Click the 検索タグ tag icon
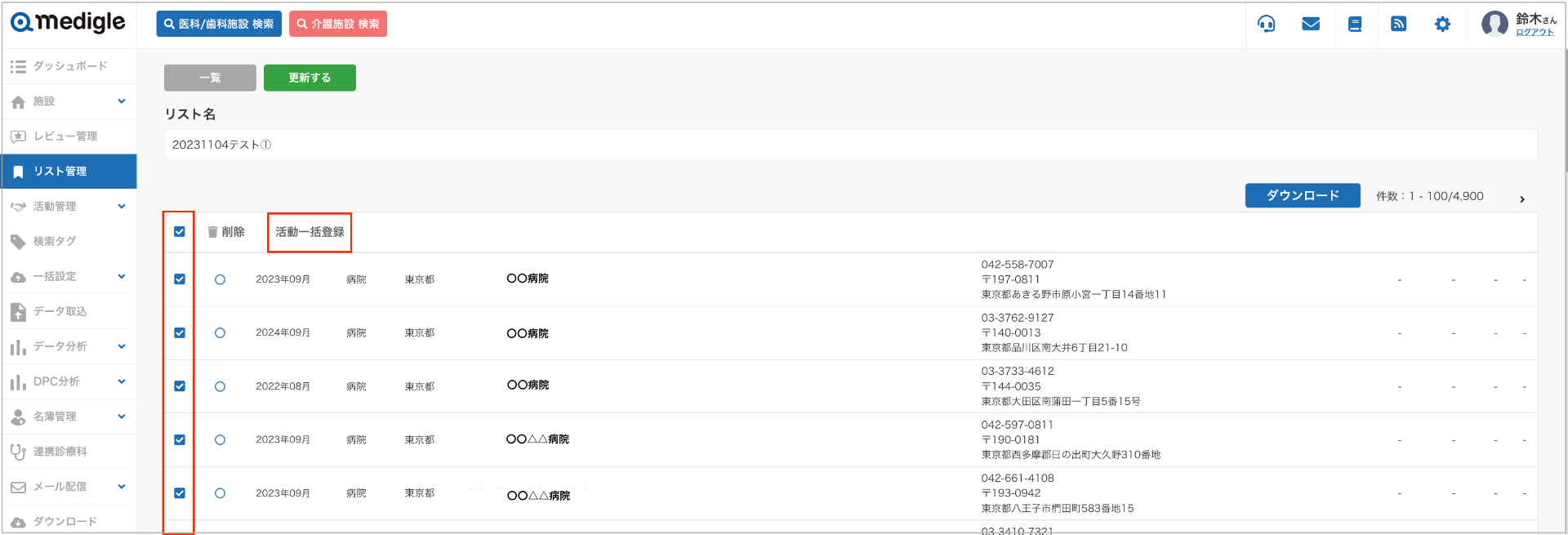Screen dimensions: 1568x535 tap(18, 242)
